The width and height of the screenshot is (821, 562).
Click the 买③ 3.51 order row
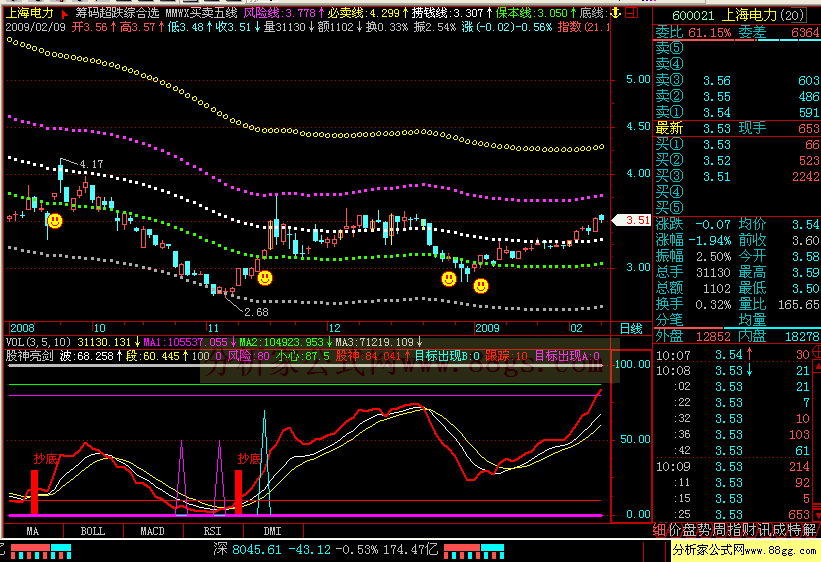tap(737, 176)
